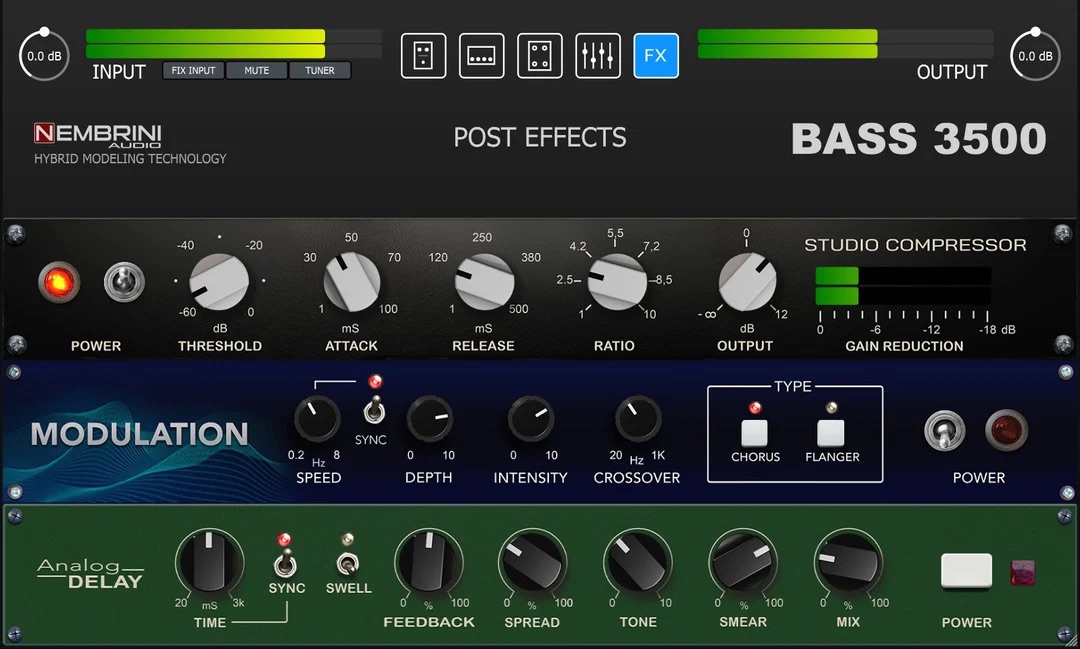The height and width of the screenshot is (649, 1080).
Task: Click the FIX INPUT button
Action: click(194, 70)
